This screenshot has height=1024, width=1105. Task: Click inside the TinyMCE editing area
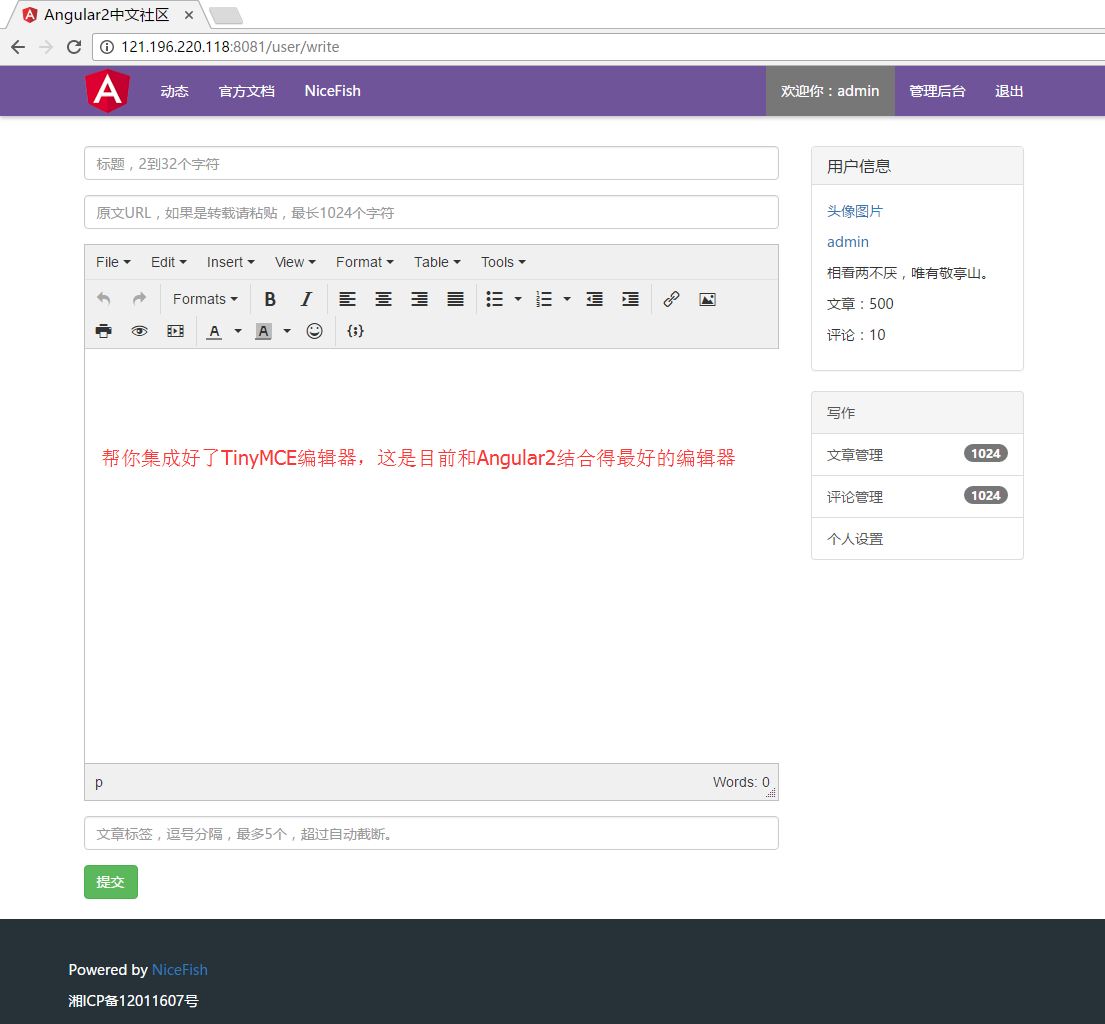[x=431, y=556]
